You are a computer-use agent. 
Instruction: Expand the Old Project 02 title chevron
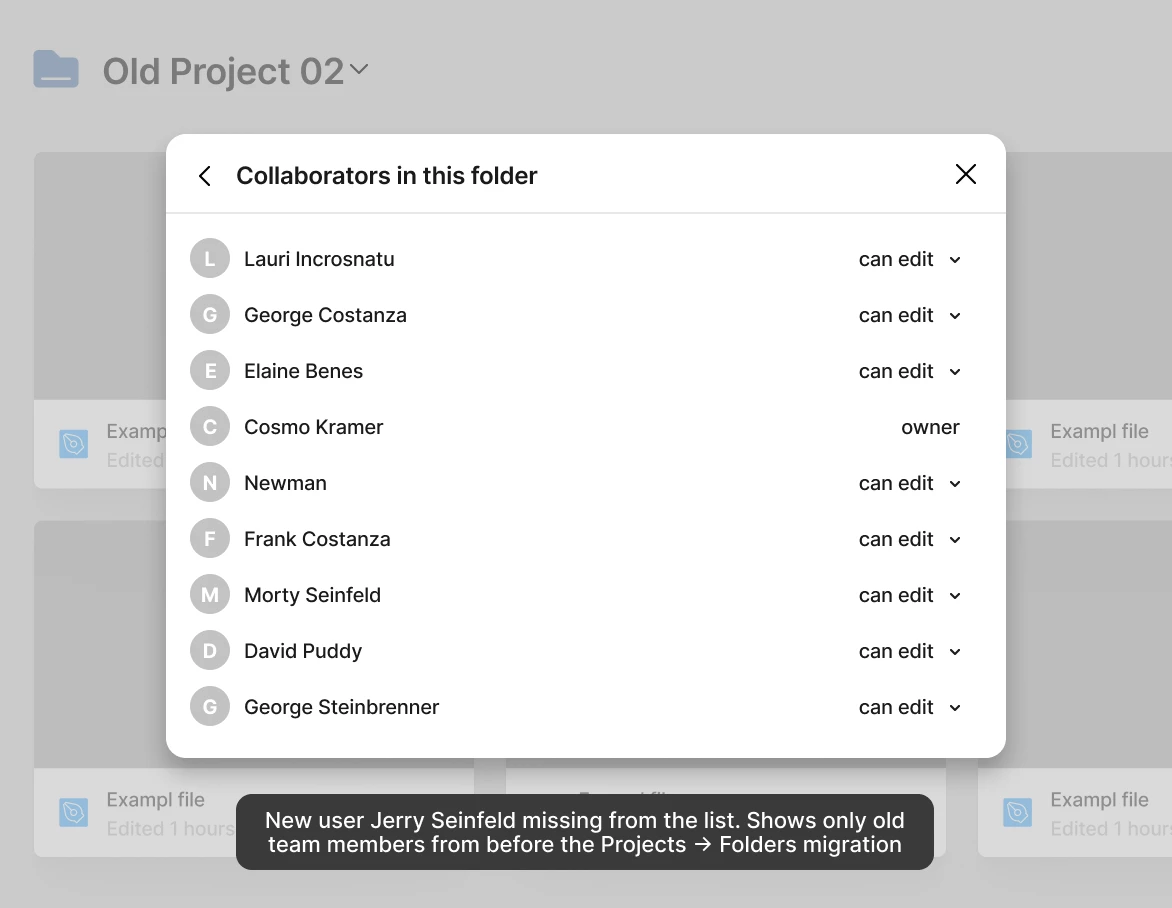point(359,70)
